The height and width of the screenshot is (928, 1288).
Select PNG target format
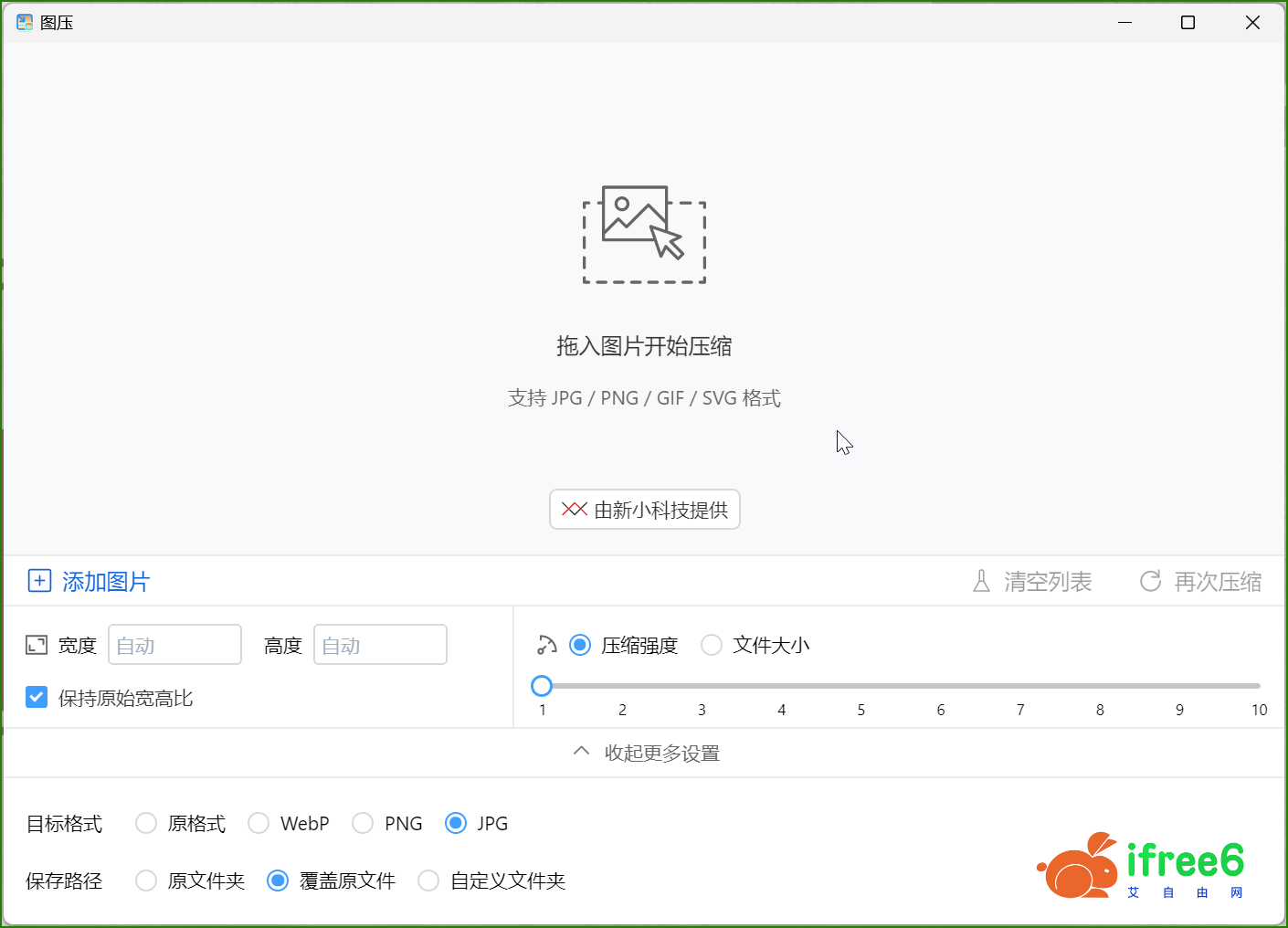363,824
